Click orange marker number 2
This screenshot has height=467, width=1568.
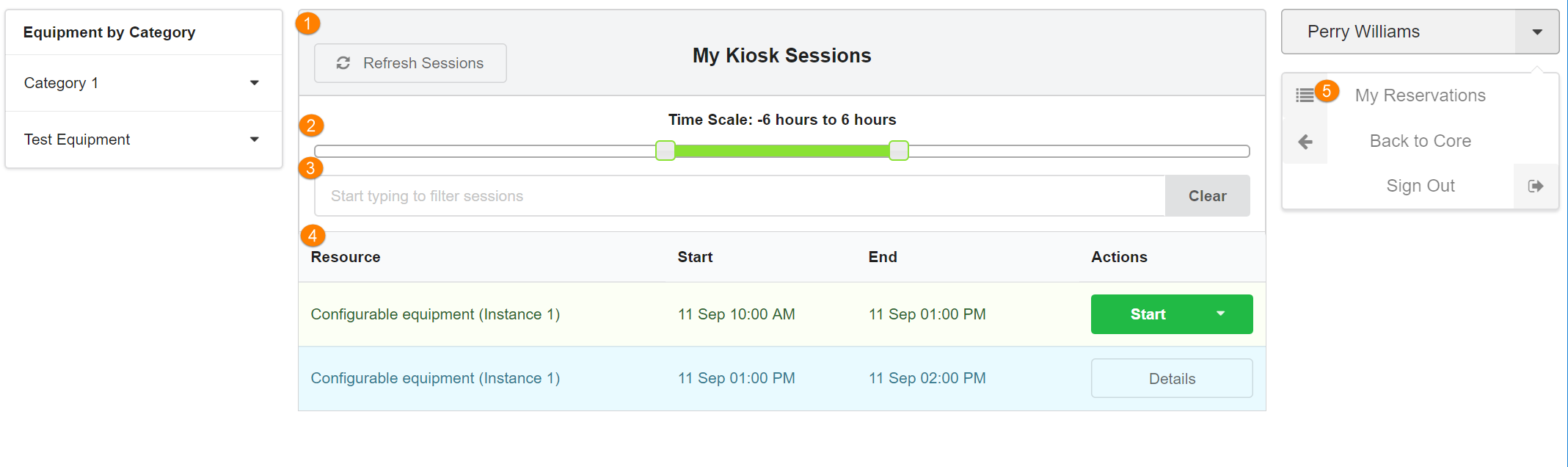click(x=311, y=126)
